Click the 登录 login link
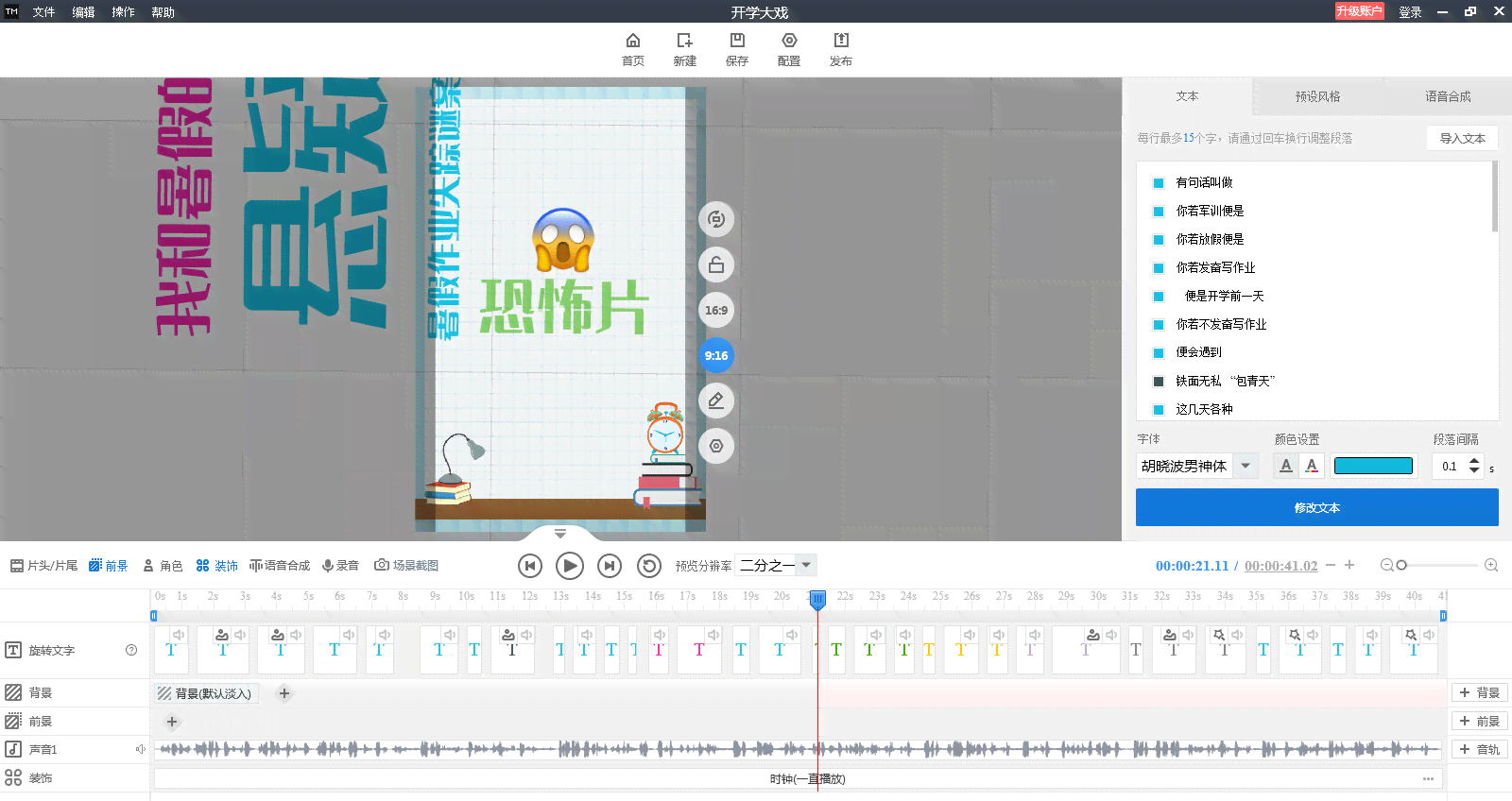This screenshot has width=1512, height=801. [x=1410, y=12]
